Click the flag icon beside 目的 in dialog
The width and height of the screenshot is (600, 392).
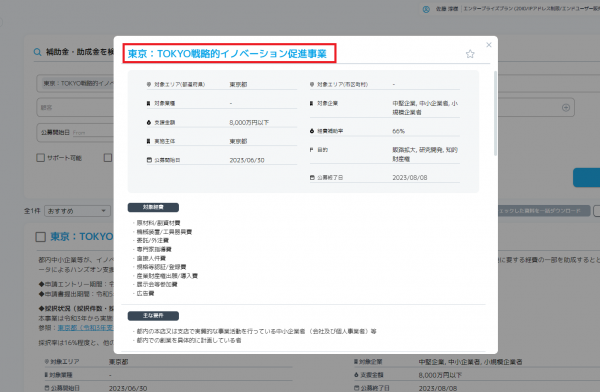(311, 150)
